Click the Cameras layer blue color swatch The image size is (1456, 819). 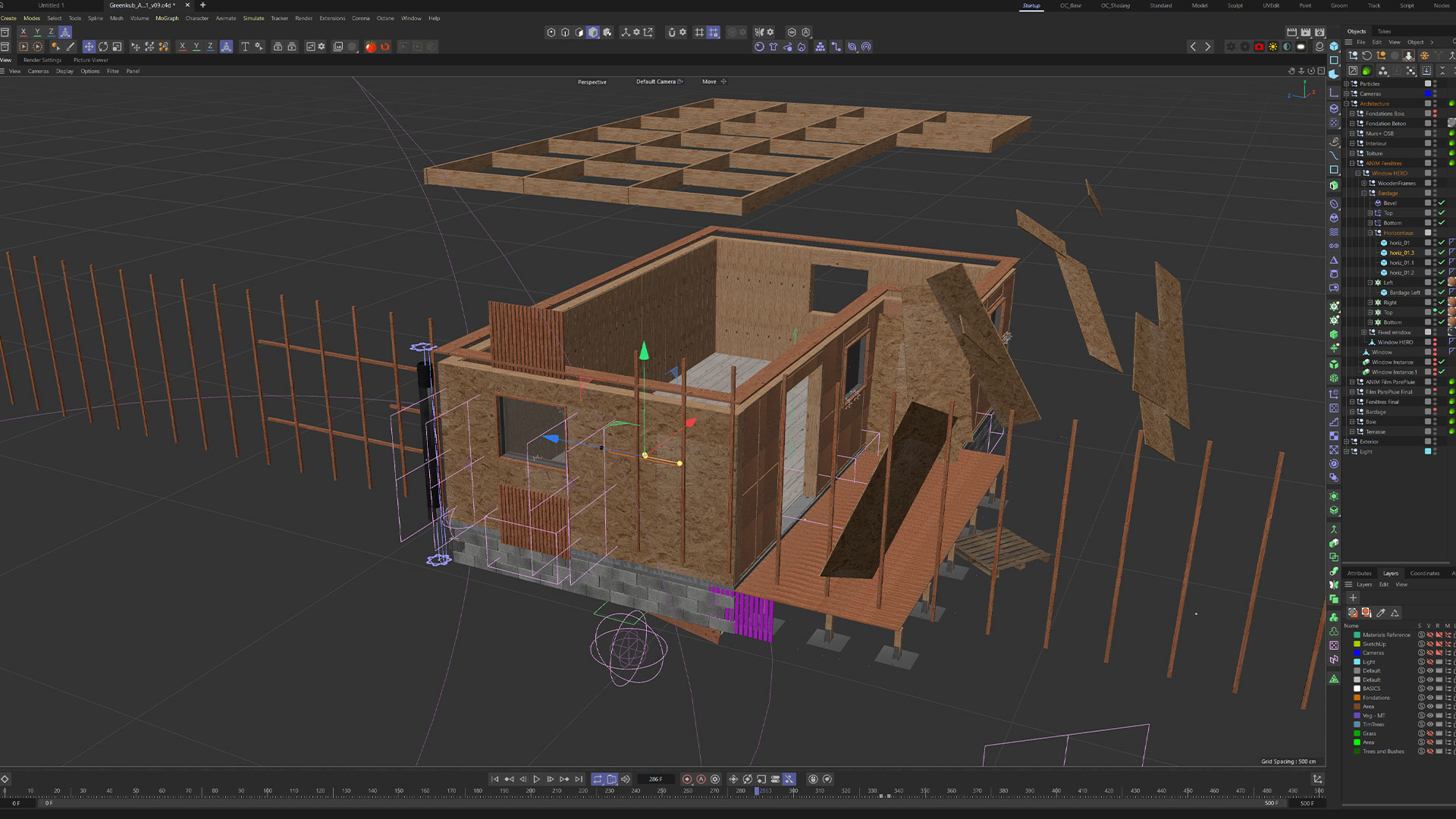point(1357,653)
